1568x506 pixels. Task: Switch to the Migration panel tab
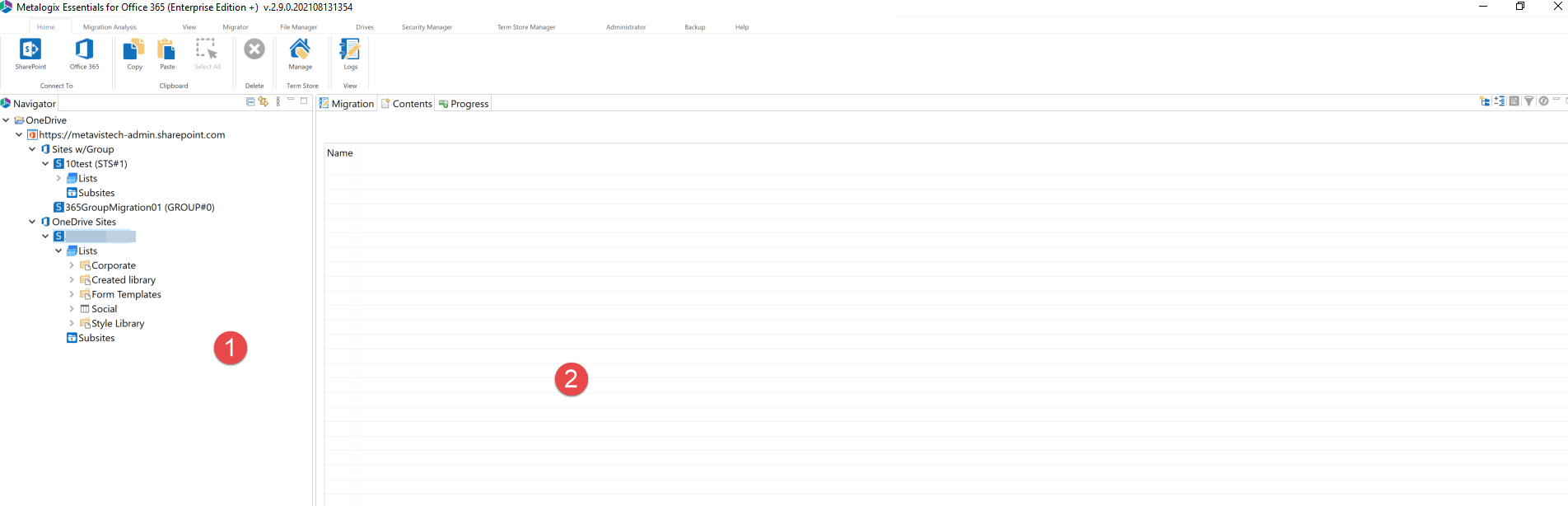coord(347,104)
